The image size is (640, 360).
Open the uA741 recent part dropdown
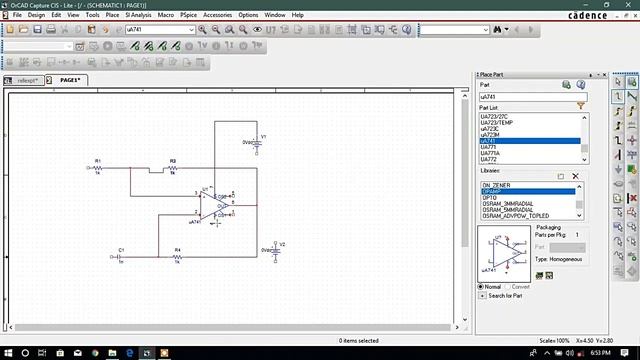click(x=191, y=30)
